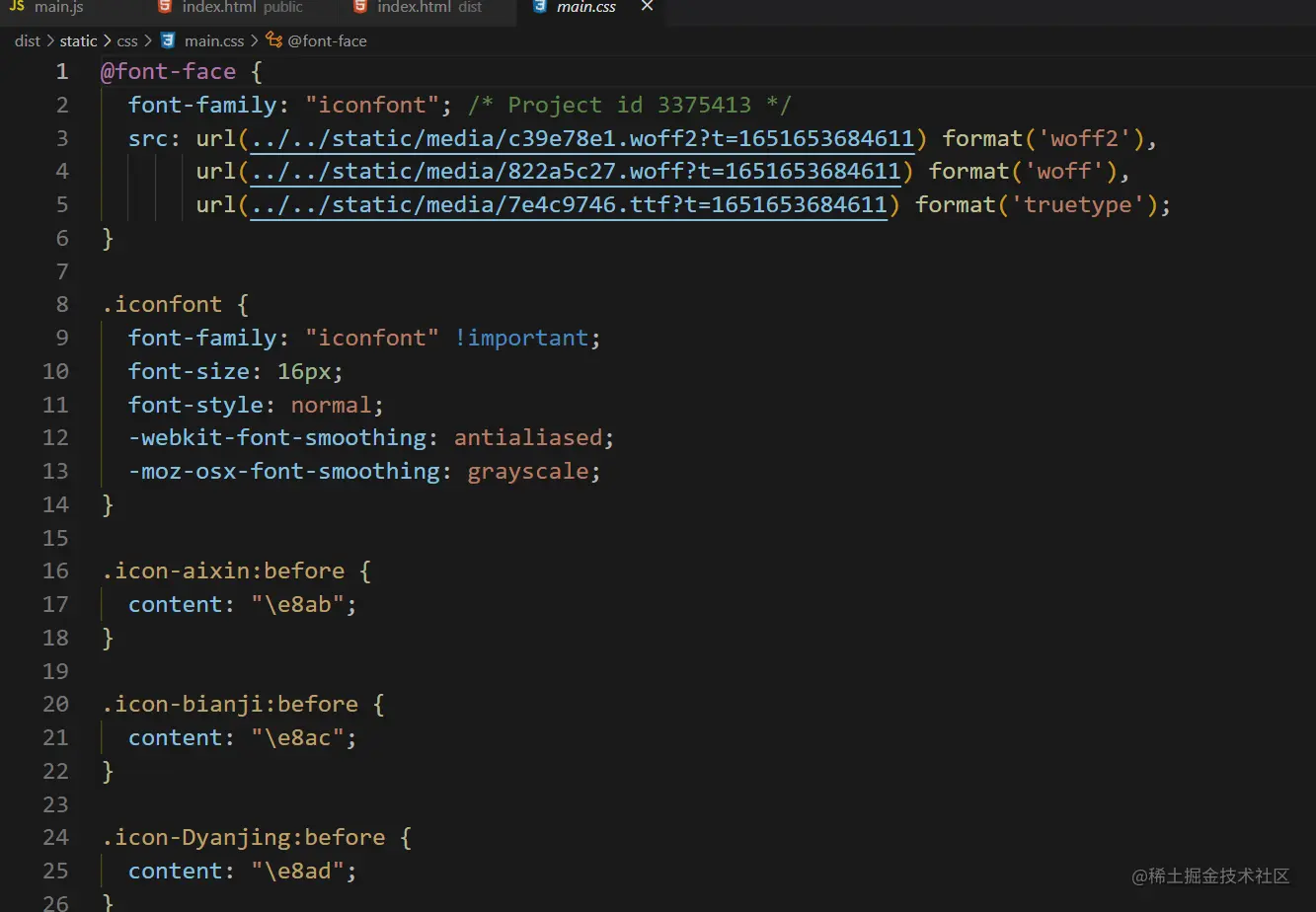1316x912 pixels.
Task: Open the index.html dist tab
Action: 429,8
